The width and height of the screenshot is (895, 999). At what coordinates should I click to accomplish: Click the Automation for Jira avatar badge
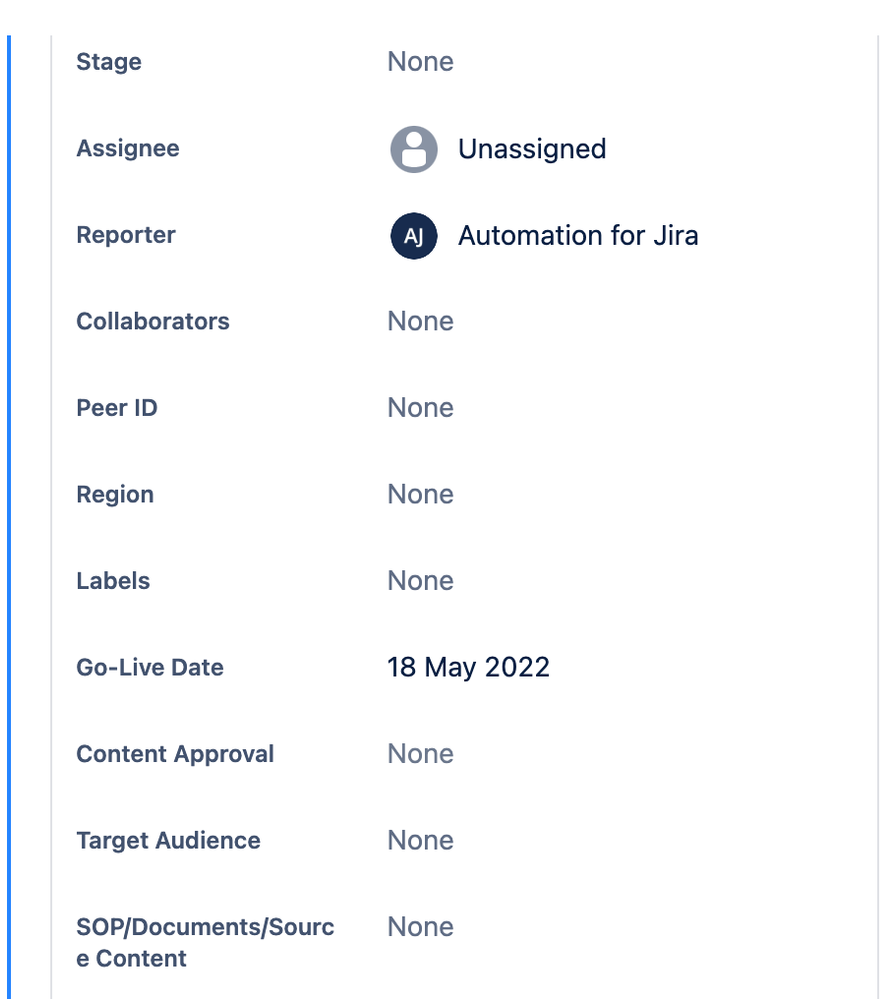pyautogui.click(x=413, y=236)
